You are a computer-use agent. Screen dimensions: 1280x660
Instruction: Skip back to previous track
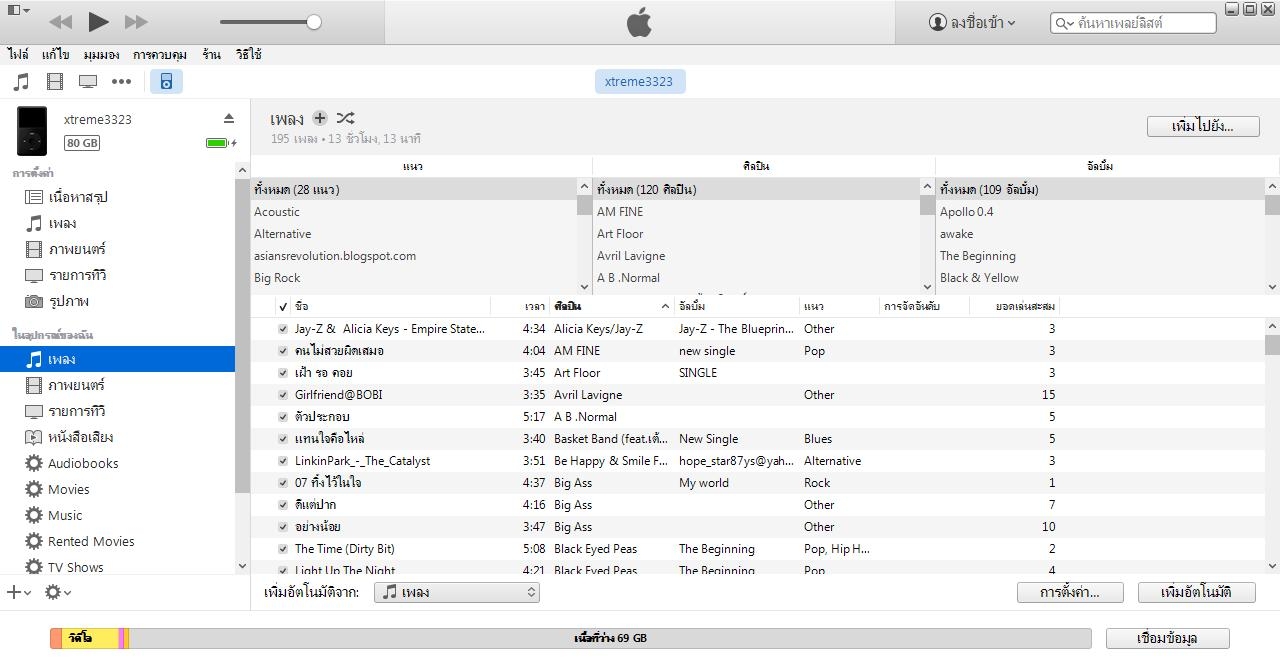click(60, 21)
